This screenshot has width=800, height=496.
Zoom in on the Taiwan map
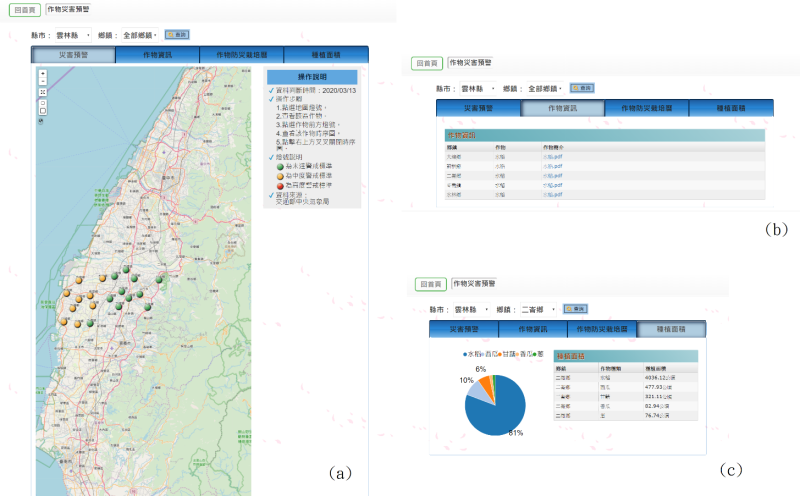tap(42, 74)
